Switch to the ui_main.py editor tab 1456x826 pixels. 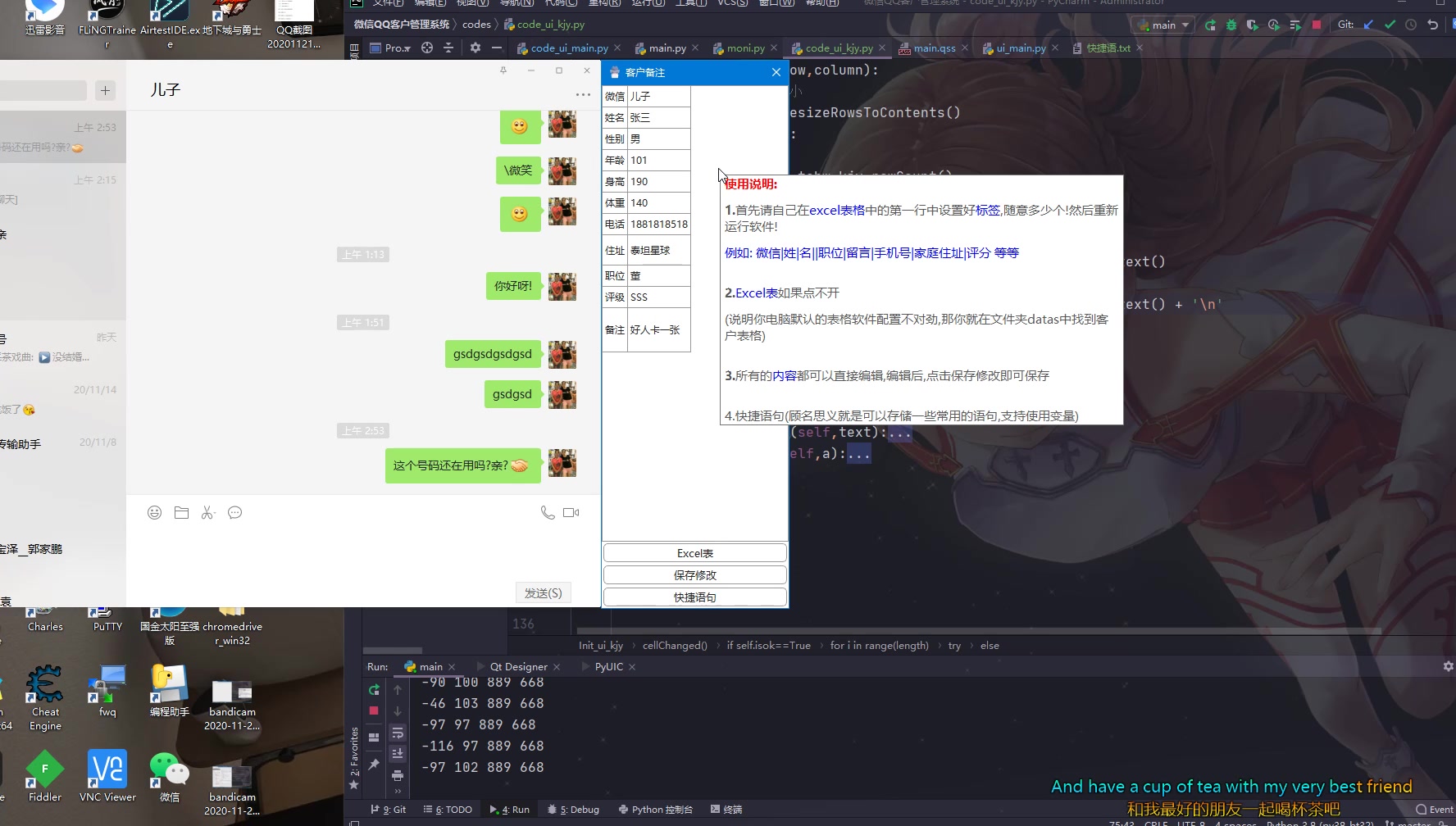point(1021,48)
